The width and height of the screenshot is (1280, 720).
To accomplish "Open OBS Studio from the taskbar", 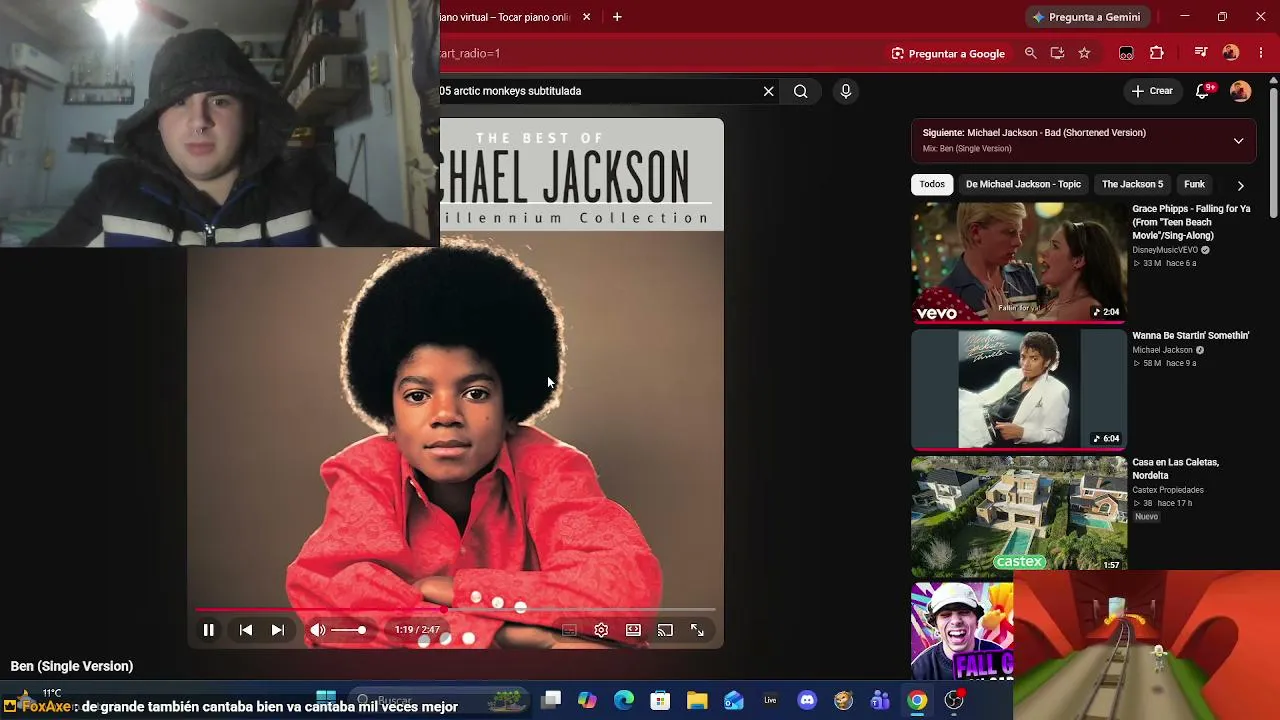I will click(x=954, y=700).
